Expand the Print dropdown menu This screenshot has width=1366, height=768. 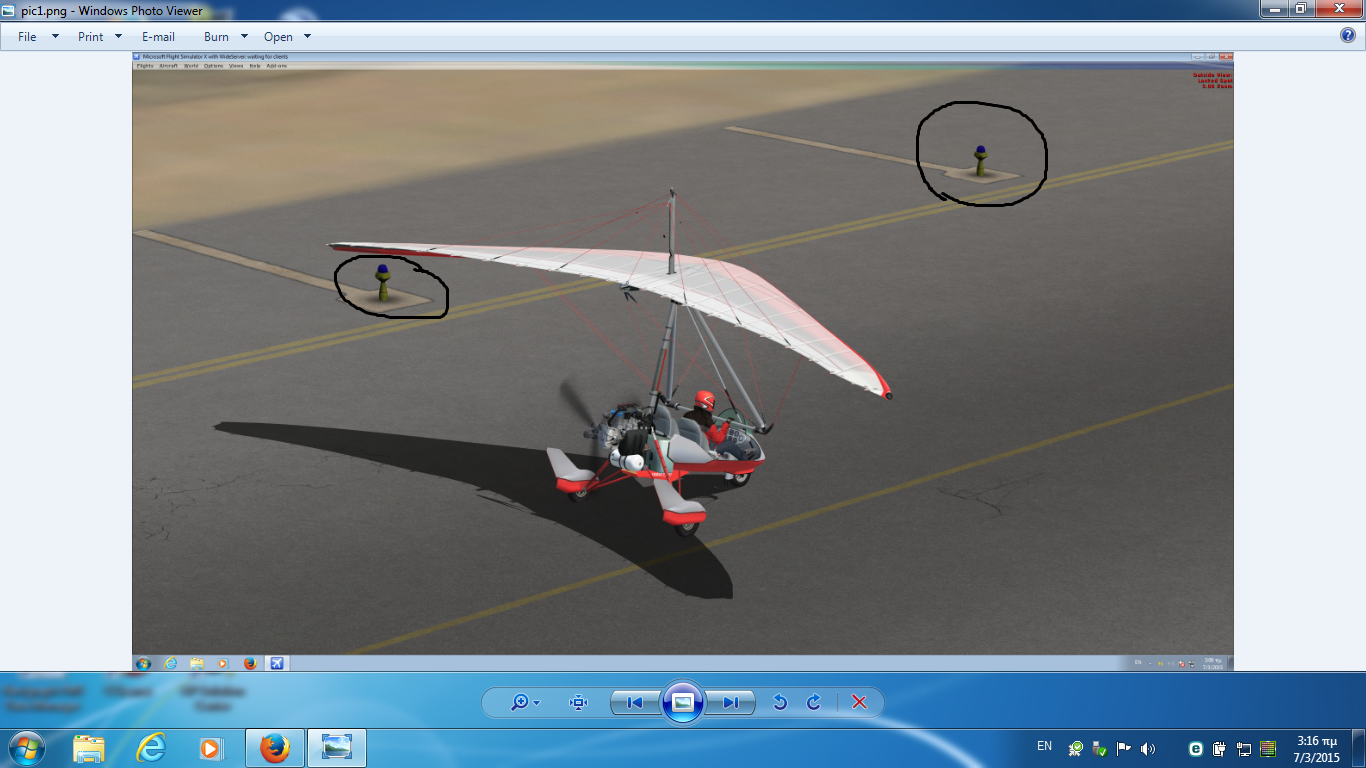[x=100, y=37]
